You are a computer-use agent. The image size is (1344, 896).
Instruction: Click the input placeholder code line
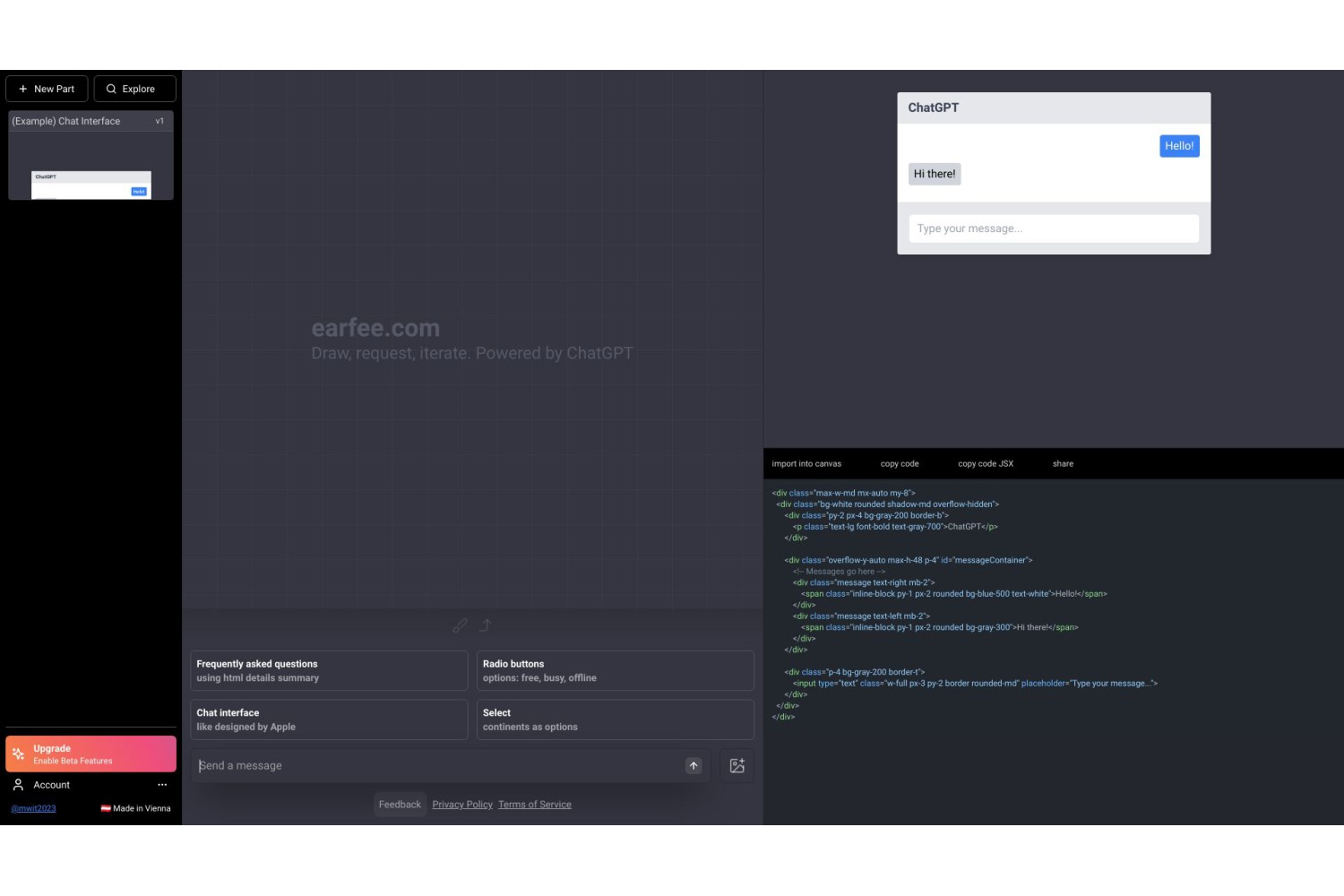[x=975, y=684]
